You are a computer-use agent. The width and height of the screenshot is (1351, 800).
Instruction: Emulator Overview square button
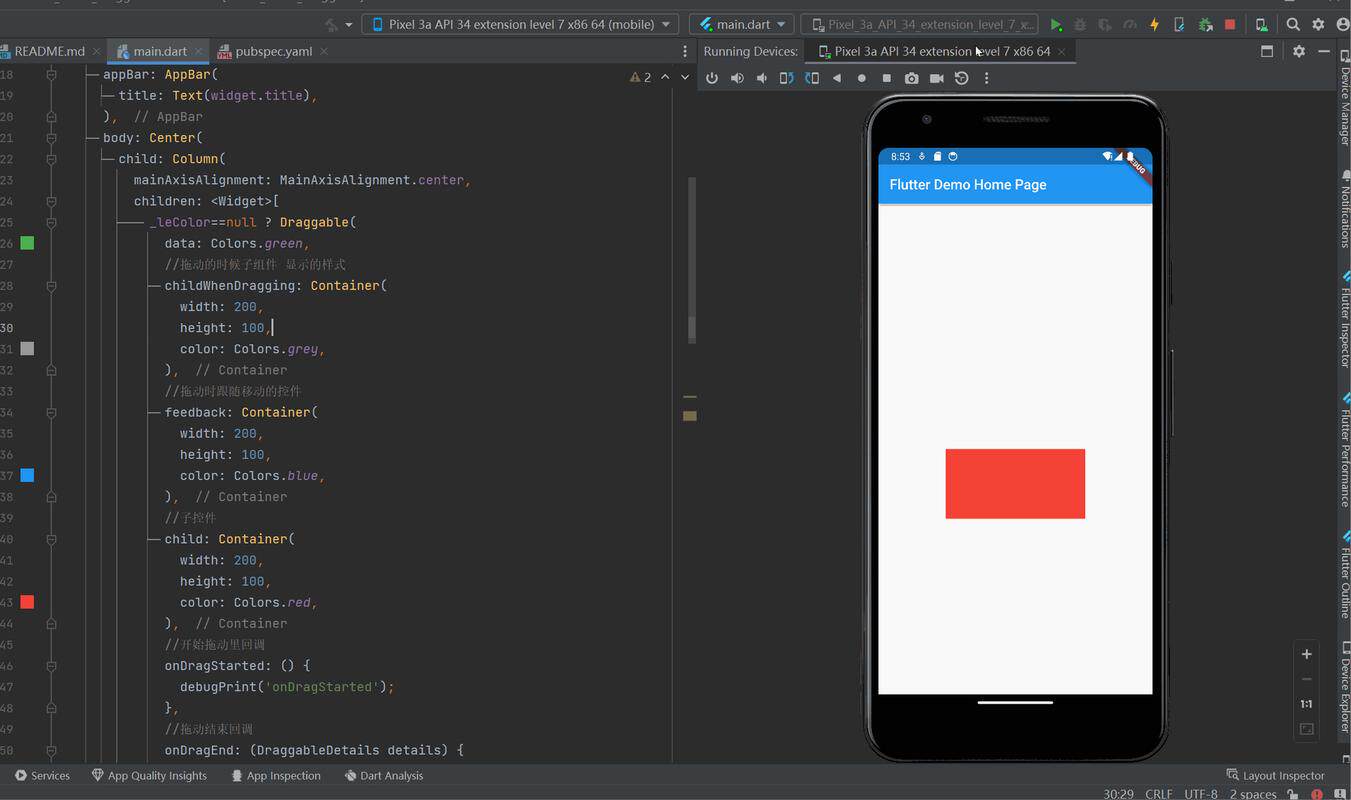click(x=886, y=78)
